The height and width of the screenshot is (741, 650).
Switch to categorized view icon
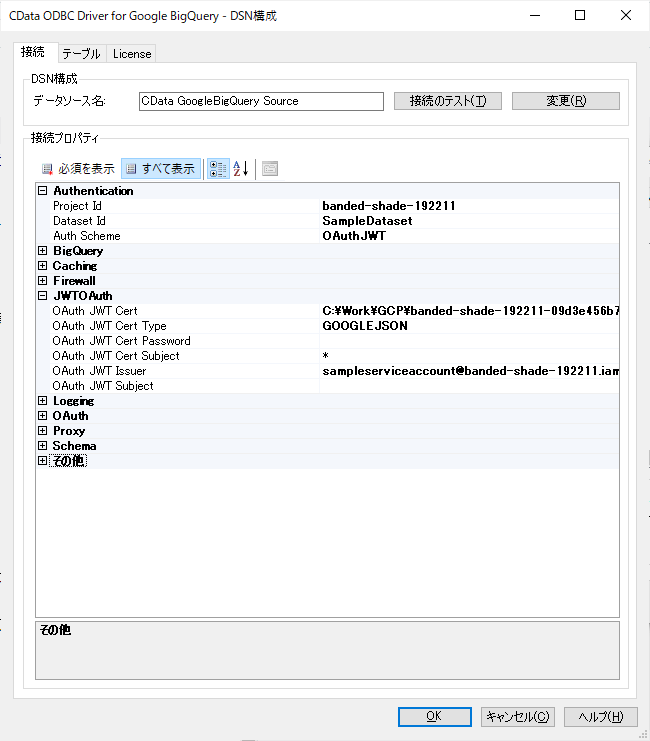pos(218,169)
